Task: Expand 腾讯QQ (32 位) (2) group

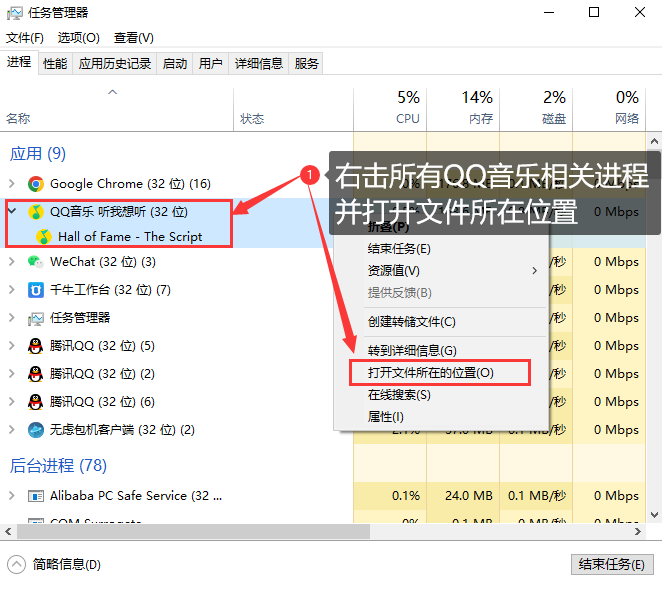Action: pos(12,374)
